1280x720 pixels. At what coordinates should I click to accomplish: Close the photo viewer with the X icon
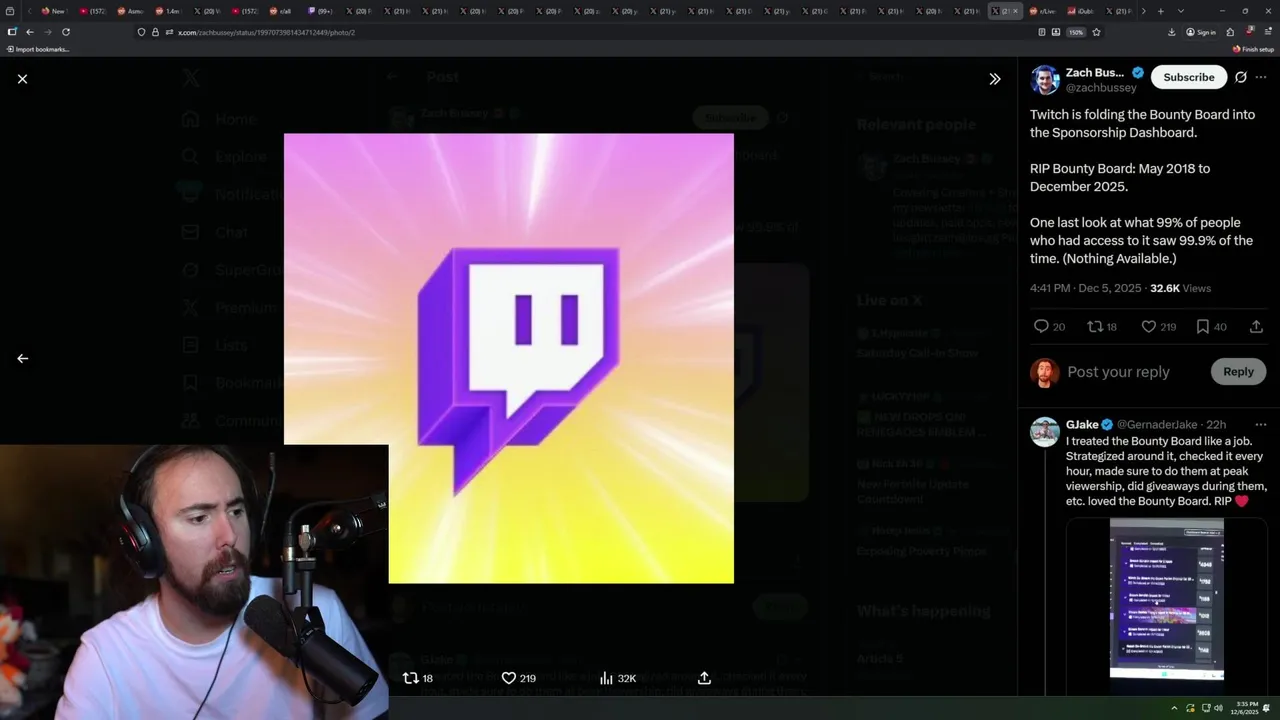22,79
